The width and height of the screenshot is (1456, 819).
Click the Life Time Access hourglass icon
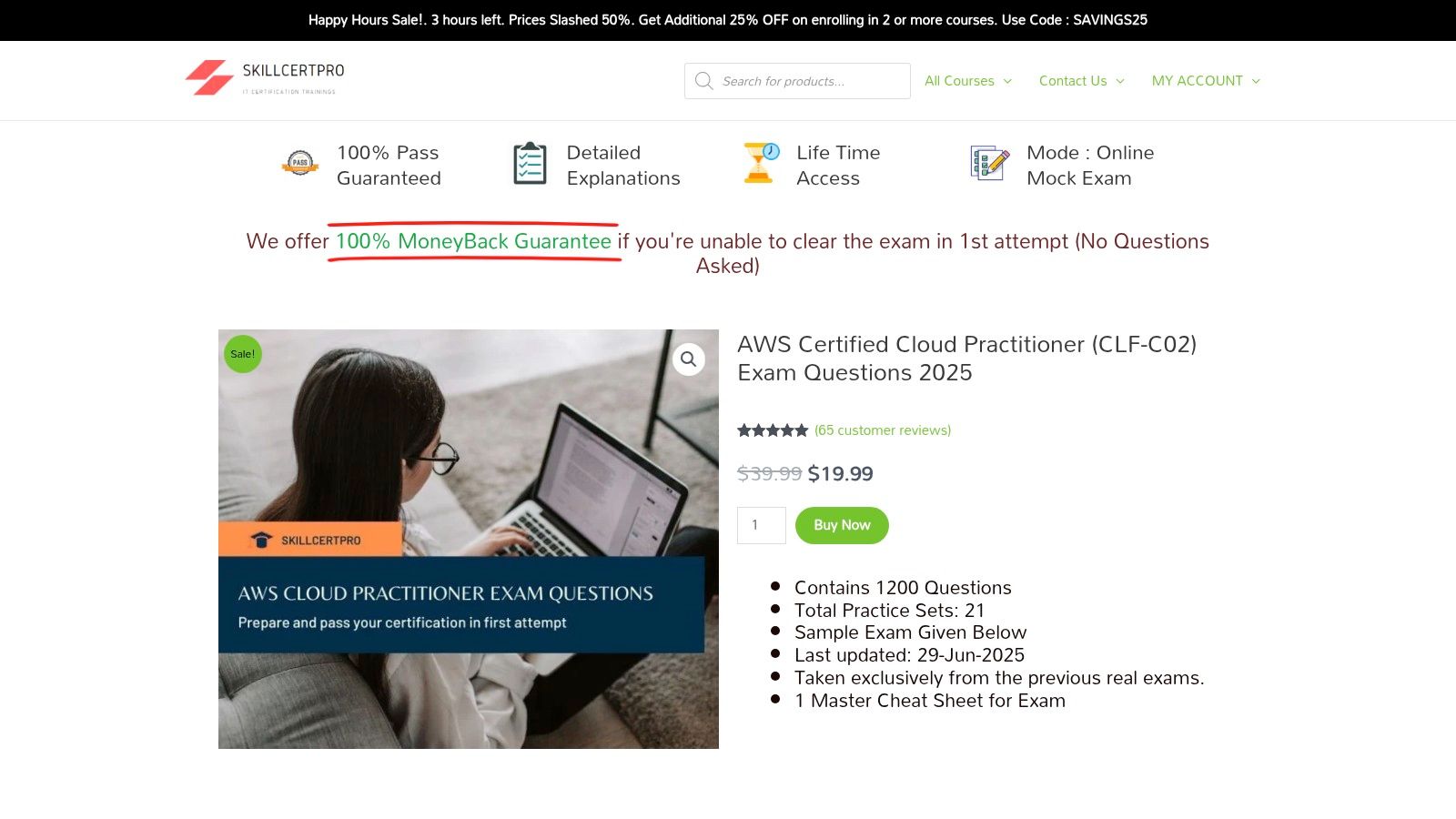[760, 164]
